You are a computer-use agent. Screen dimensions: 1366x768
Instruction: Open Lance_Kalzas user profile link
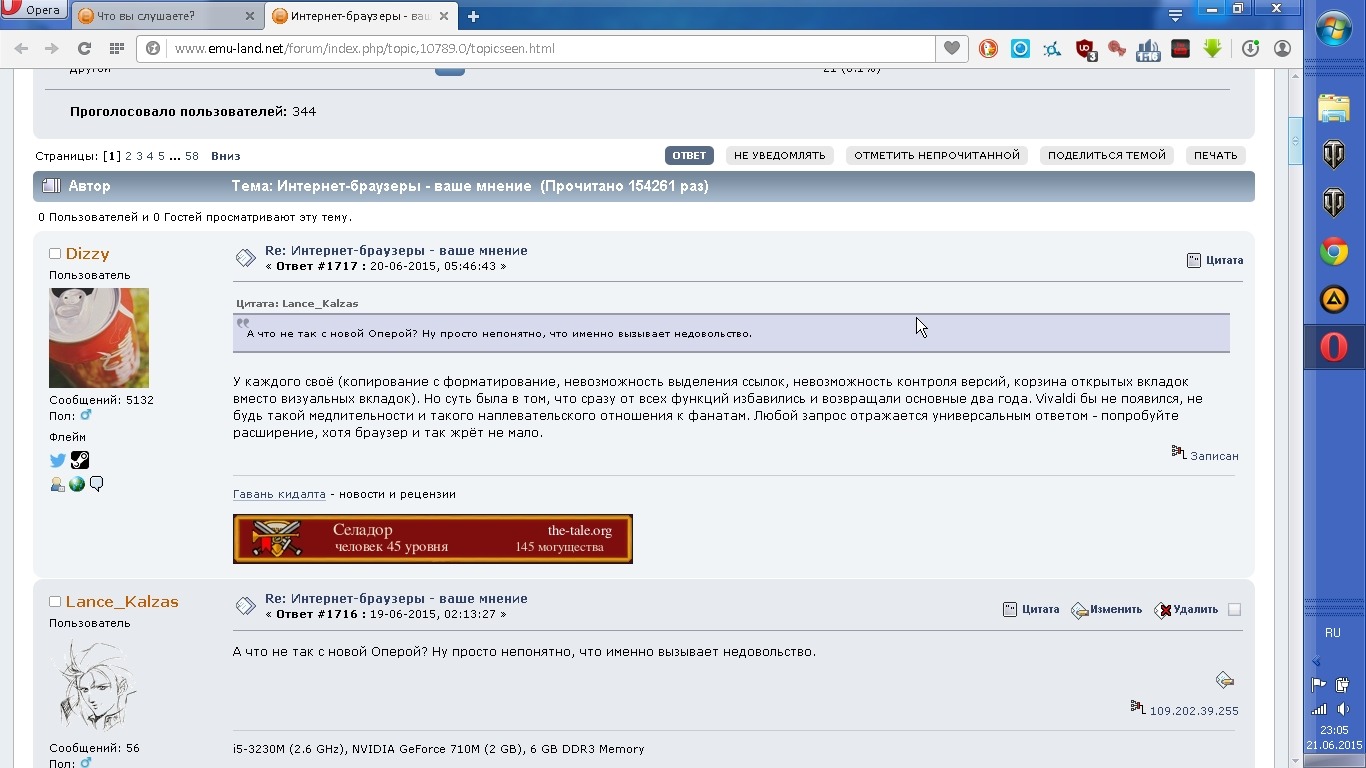(x=122, y=602)
